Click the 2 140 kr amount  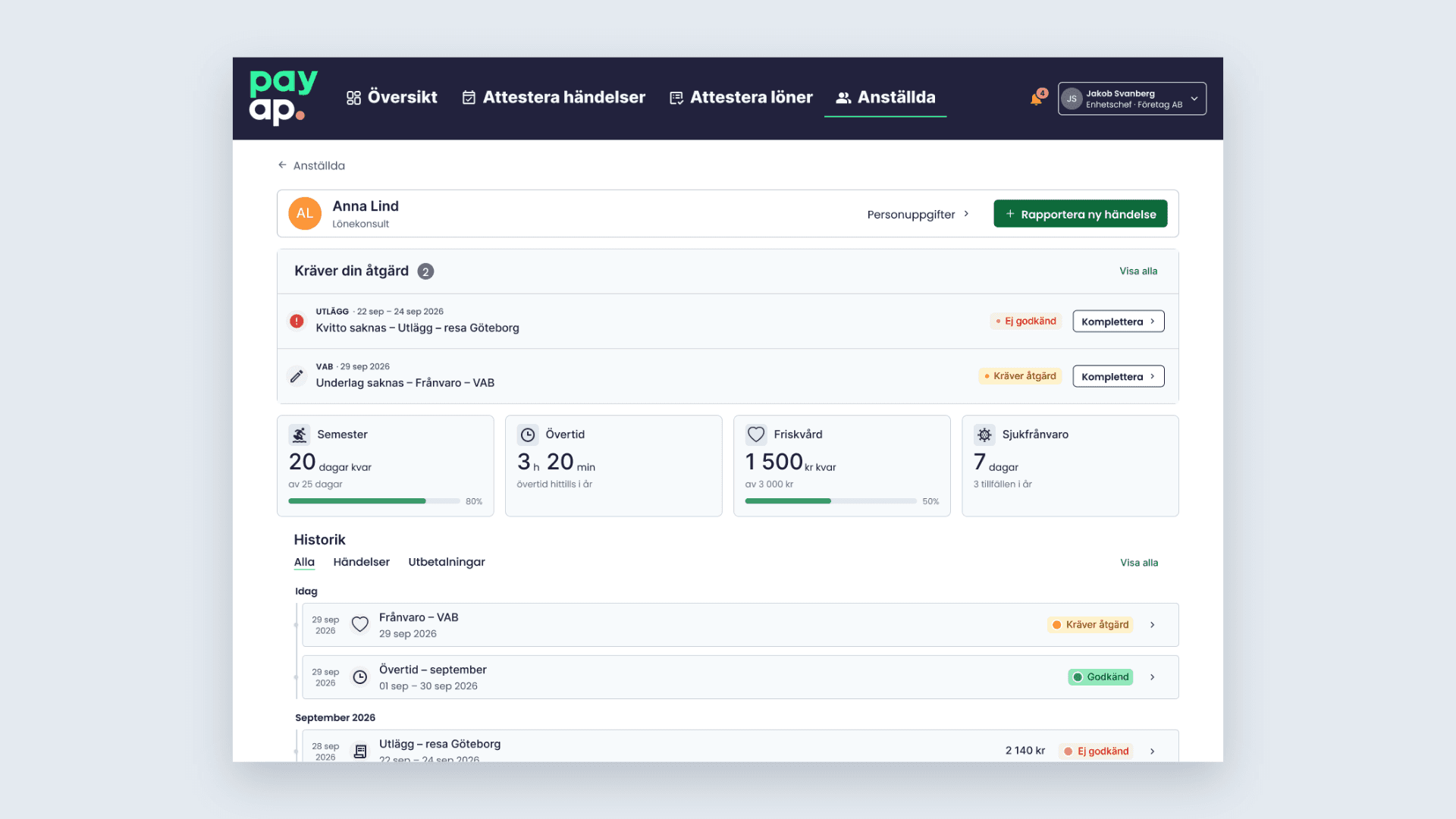click(1025, 751)
